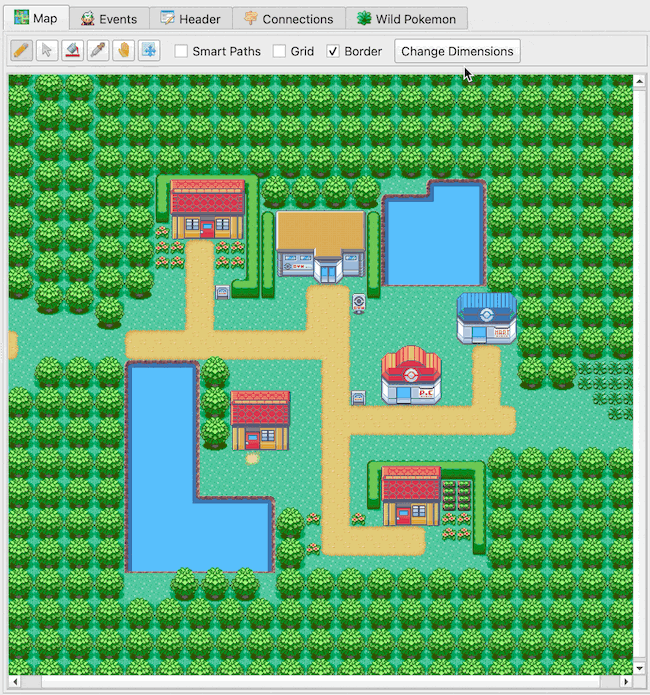Click the Change Dimensions button
The width and height of the screenshot is (650, 695).
pos(457,51)
